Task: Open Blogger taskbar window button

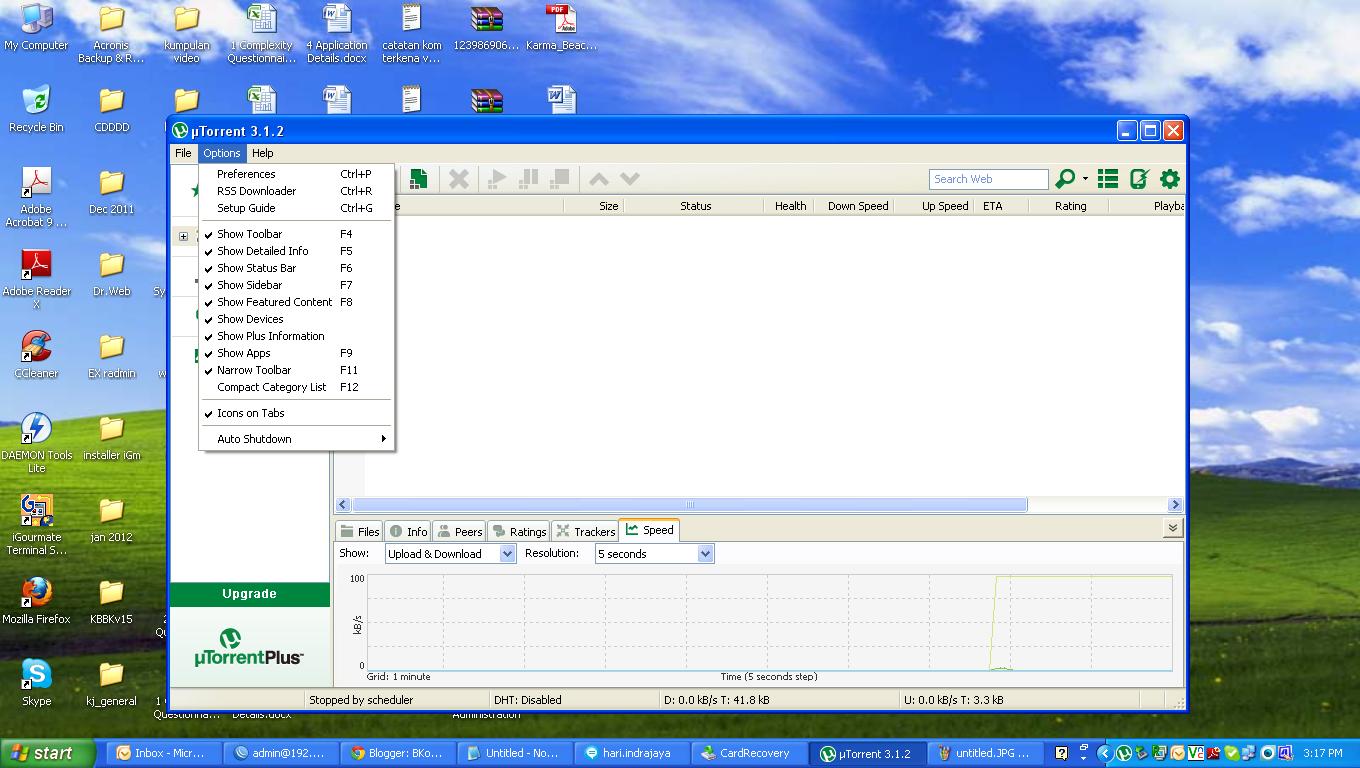Action: click(398, 754)
